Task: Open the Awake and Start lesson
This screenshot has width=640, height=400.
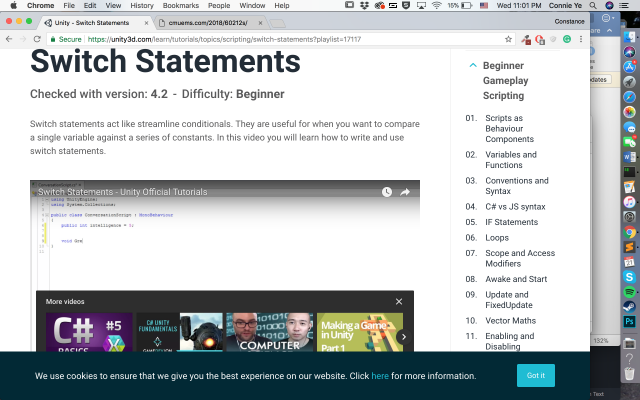Action: (x=516, y=279)
